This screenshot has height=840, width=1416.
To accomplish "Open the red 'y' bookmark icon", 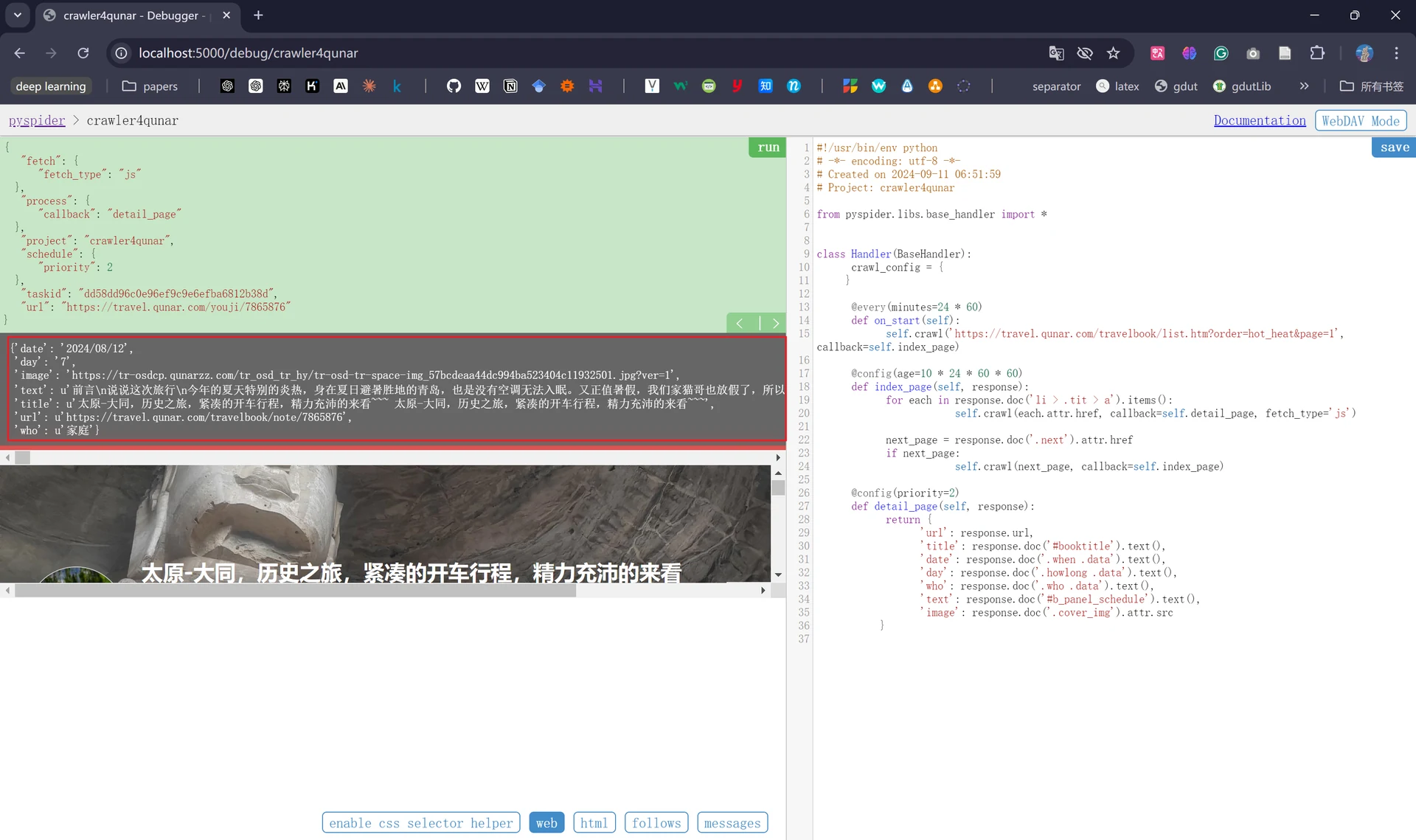I will pos(737,86).
